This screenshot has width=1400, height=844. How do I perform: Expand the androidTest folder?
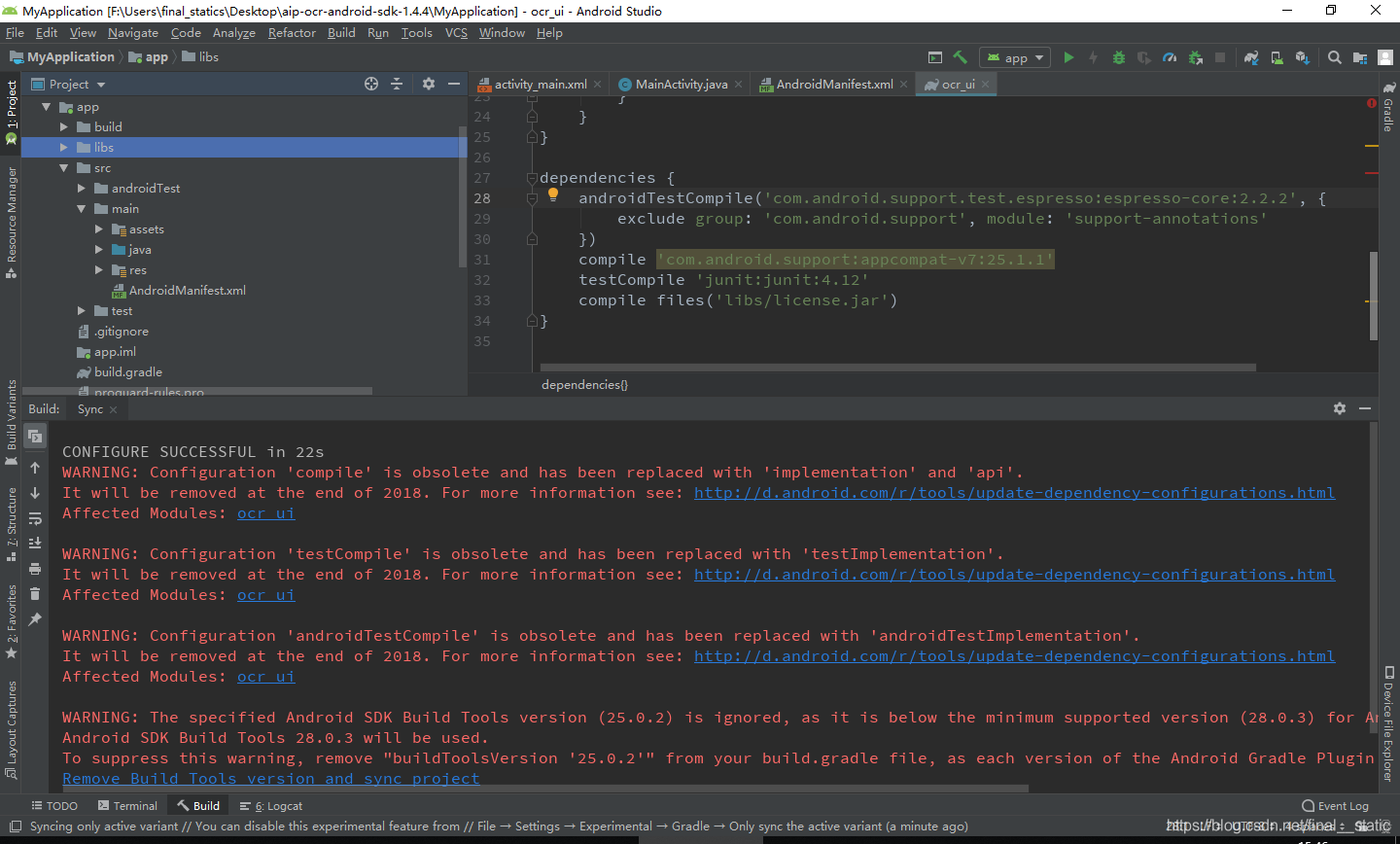(82, 189)
